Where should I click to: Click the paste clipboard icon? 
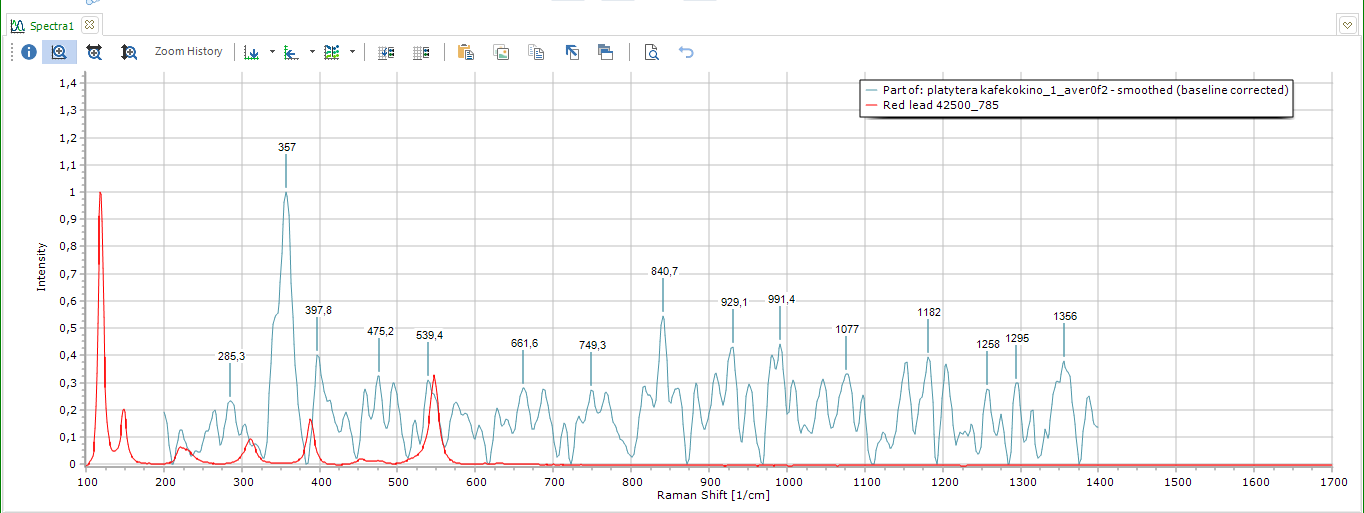click(x=465, y=52)
